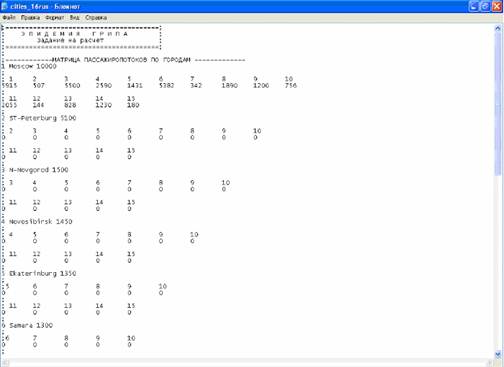Screen dimensions: 504x367
Task: Open the Правка menu
Action: (30, 17)
